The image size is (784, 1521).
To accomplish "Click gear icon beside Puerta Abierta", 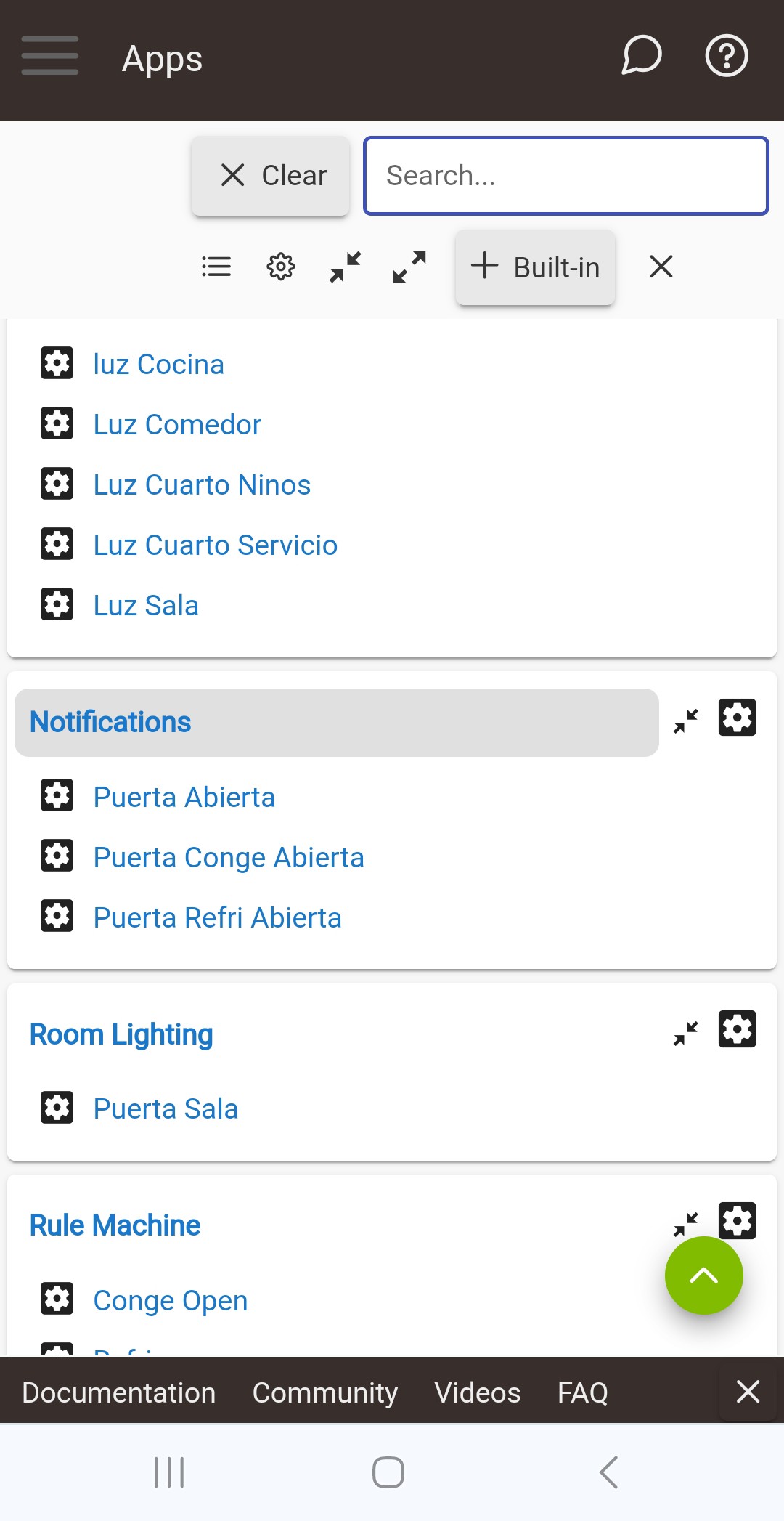I will click(57, 796).
